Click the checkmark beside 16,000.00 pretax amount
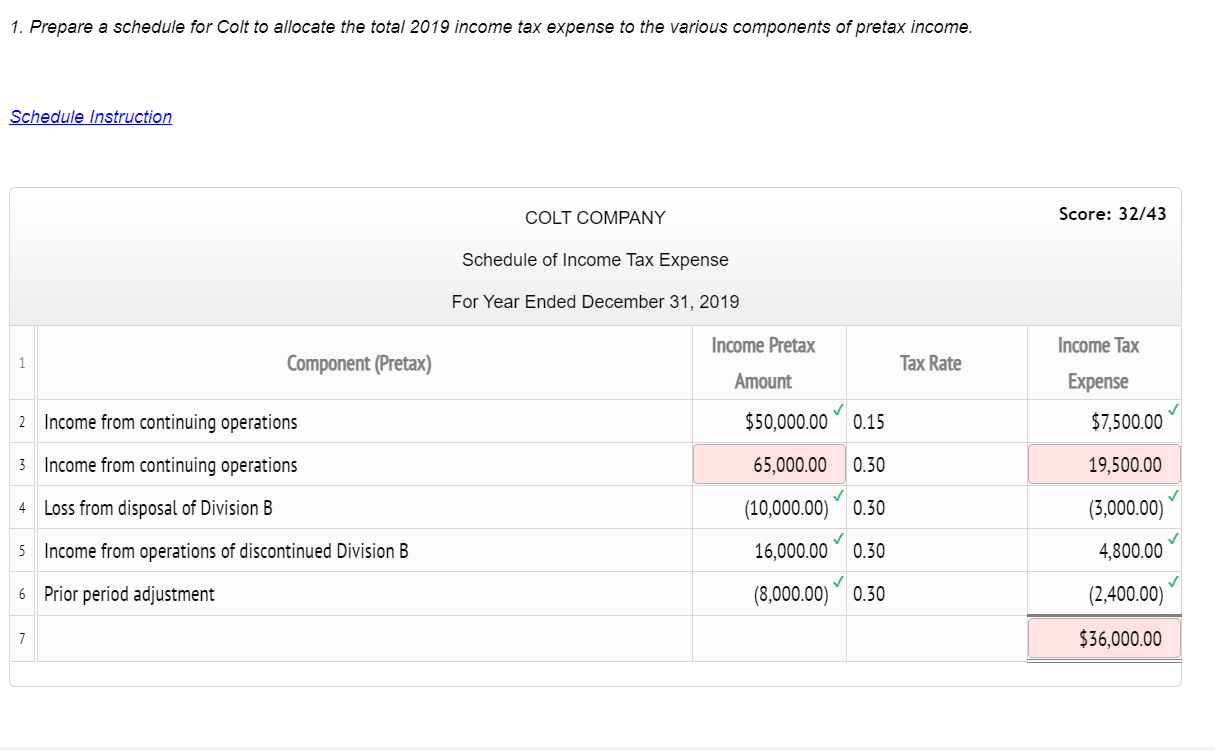This screenshot has height=750, width=1215. [x=839, y=541]
